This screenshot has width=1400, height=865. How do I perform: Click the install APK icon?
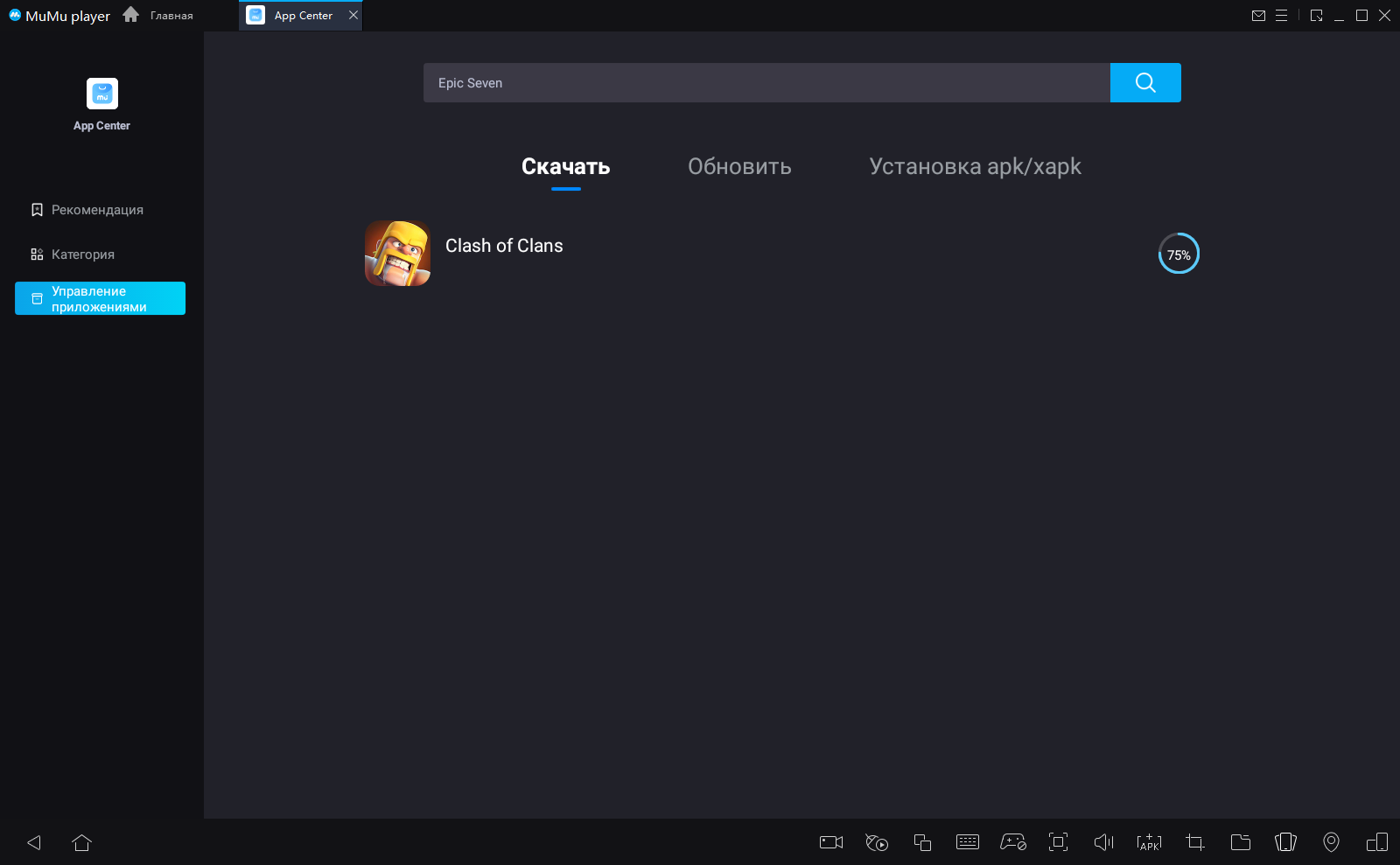(1150, 842)
